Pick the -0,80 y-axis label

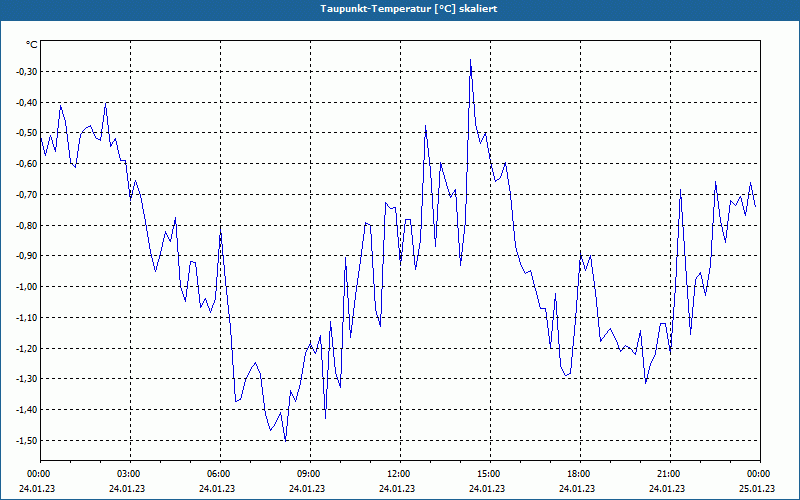[x=27, y=225]
